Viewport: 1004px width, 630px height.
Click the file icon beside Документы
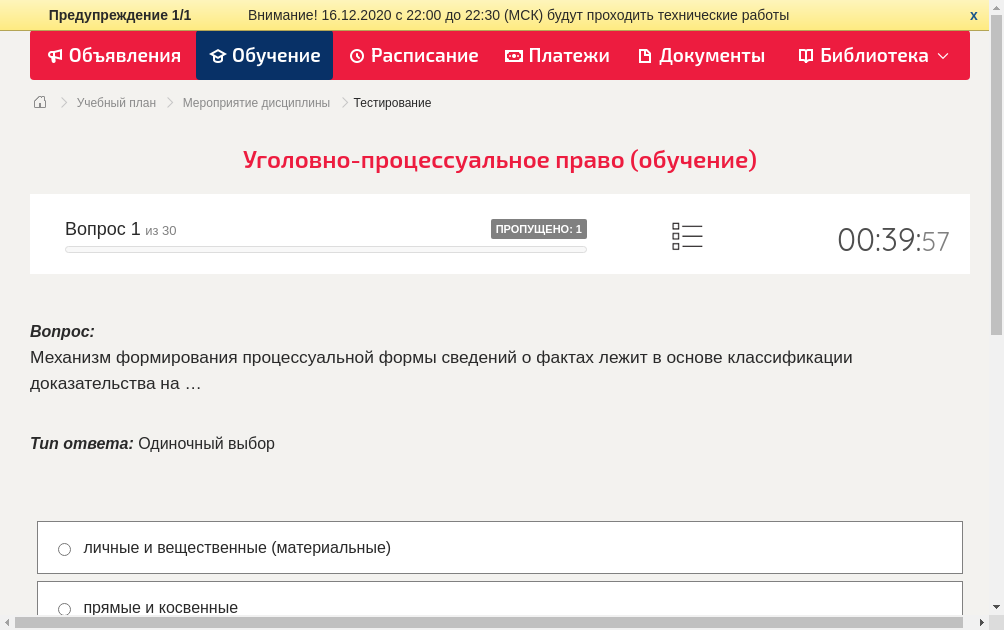[644, 56]
